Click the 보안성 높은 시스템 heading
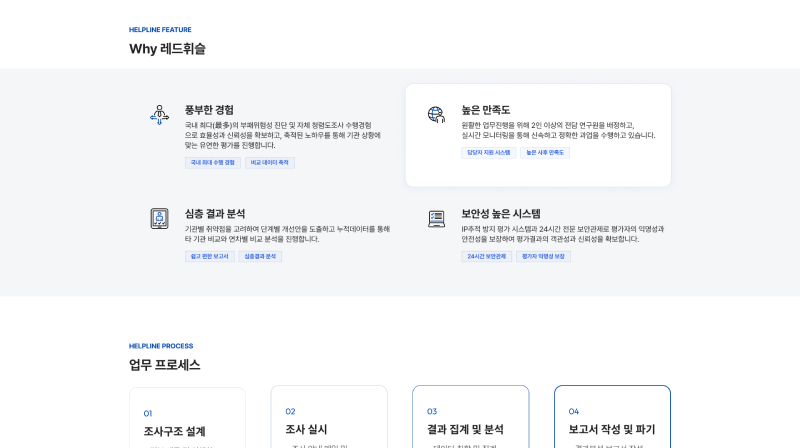800x448 pixels. 501,213
